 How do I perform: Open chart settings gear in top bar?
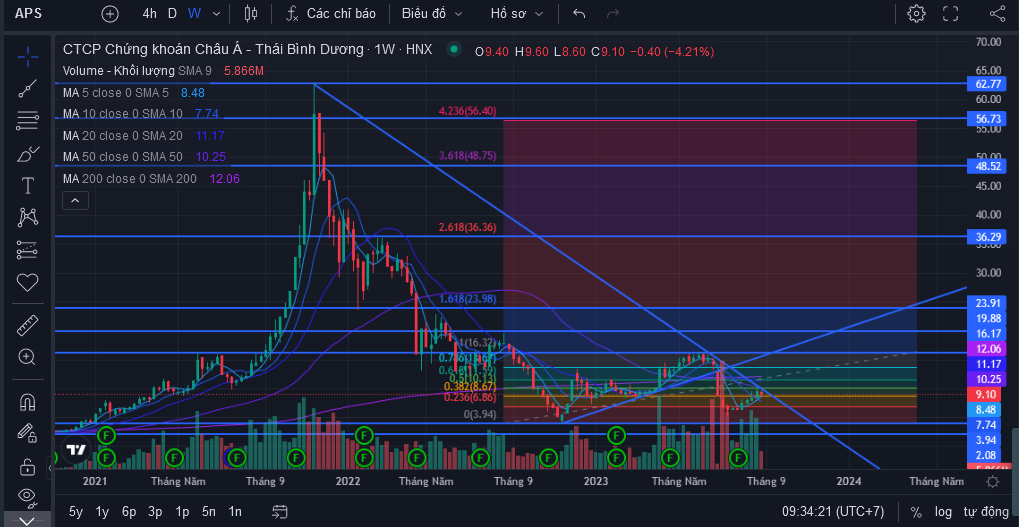point(916,14)
